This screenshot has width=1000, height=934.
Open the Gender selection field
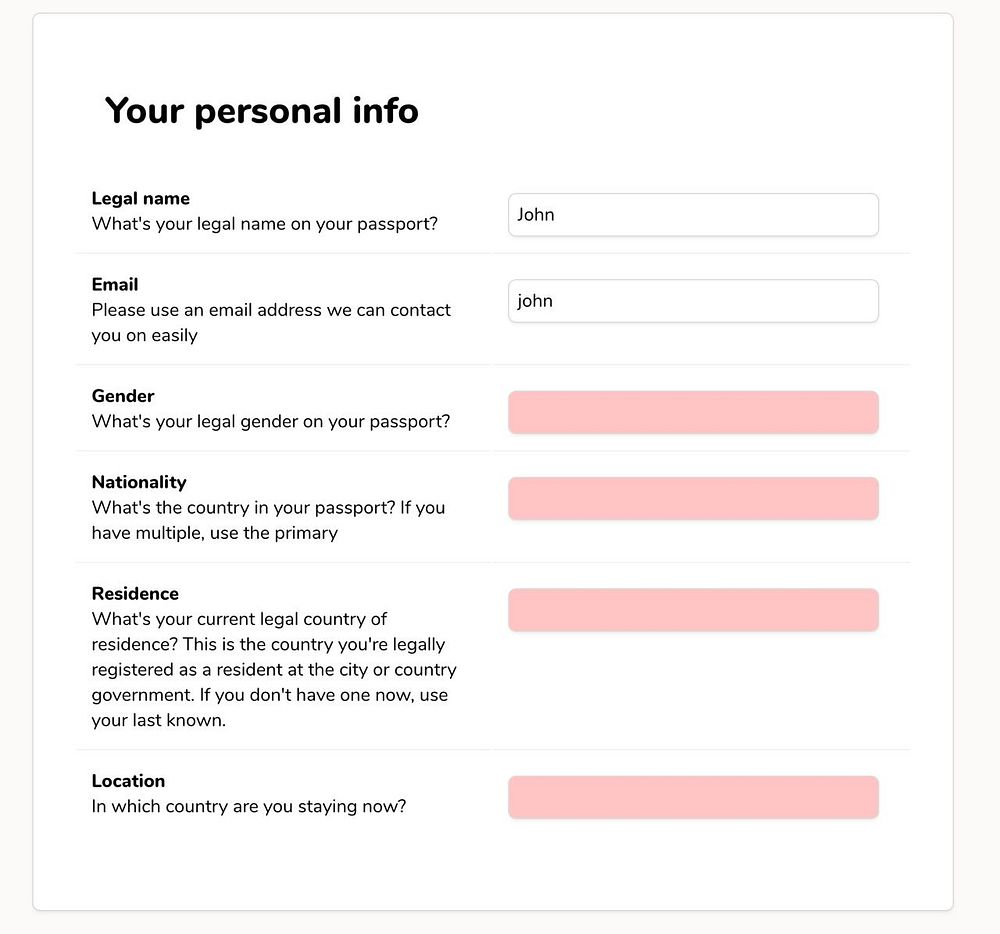(x=693, y=413)
